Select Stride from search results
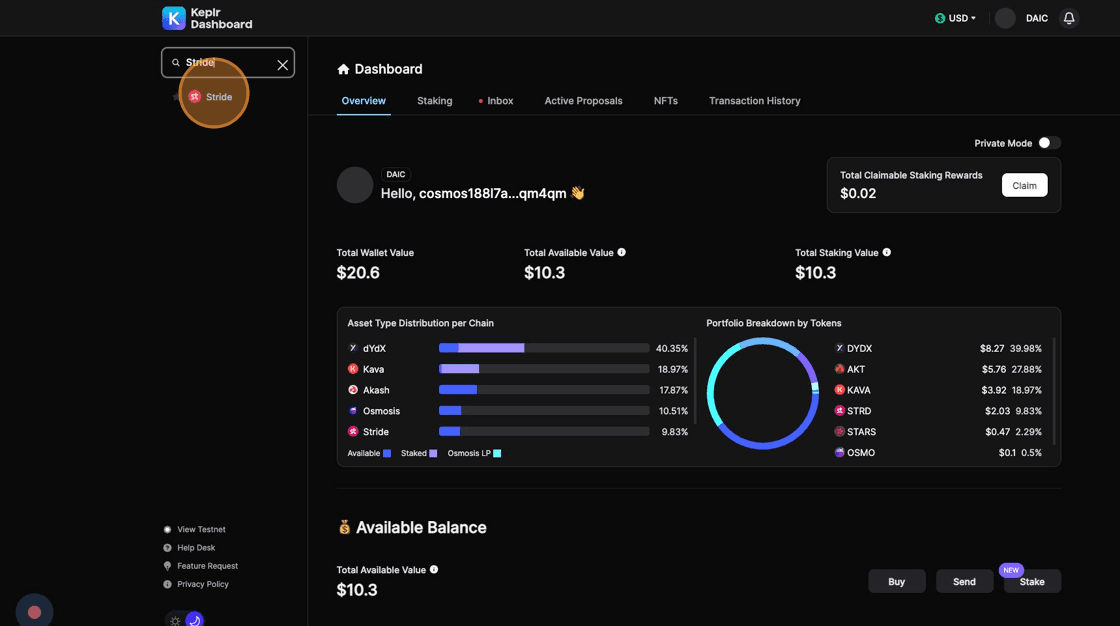The image size is (1120, 626). click(211, 97)
